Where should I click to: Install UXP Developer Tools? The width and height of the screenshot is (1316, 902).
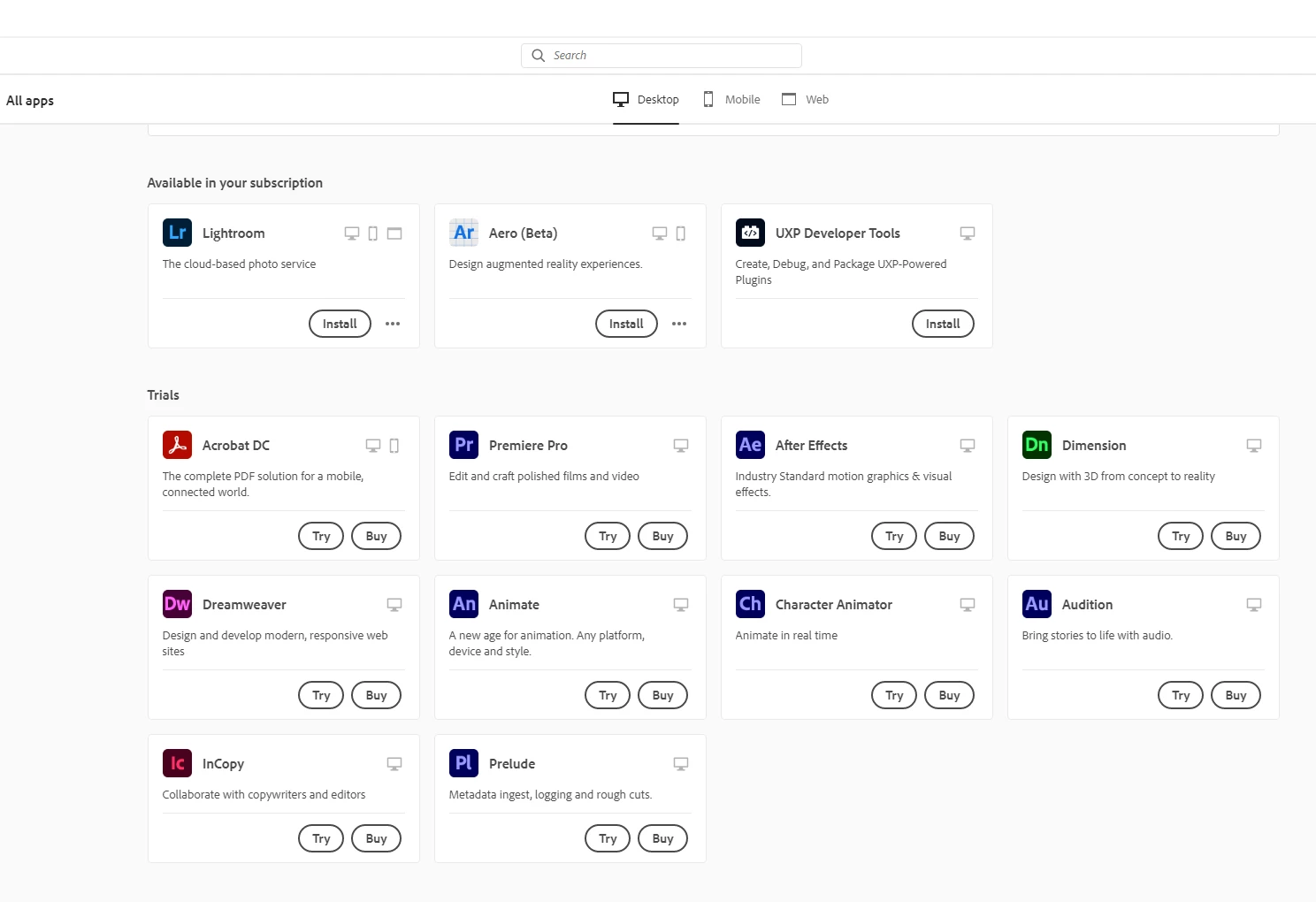coord(943,324)
